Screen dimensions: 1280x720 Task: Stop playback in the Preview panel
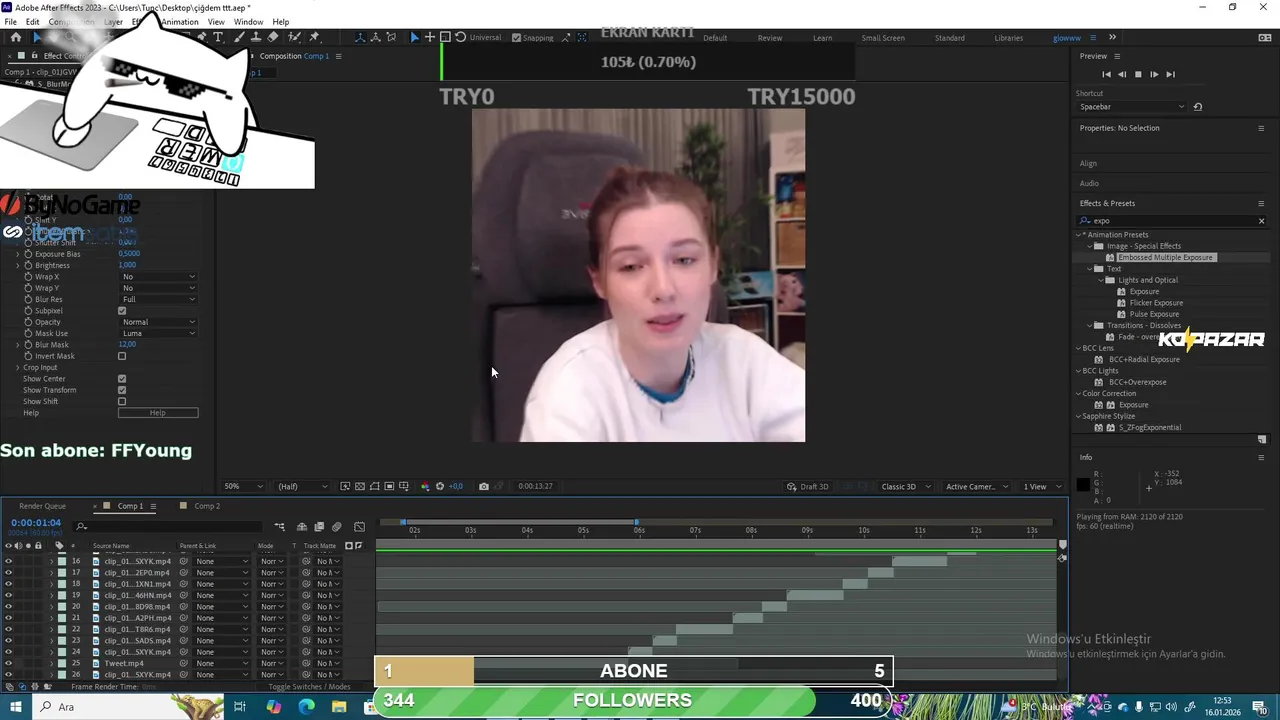[x=1138, y=74]
